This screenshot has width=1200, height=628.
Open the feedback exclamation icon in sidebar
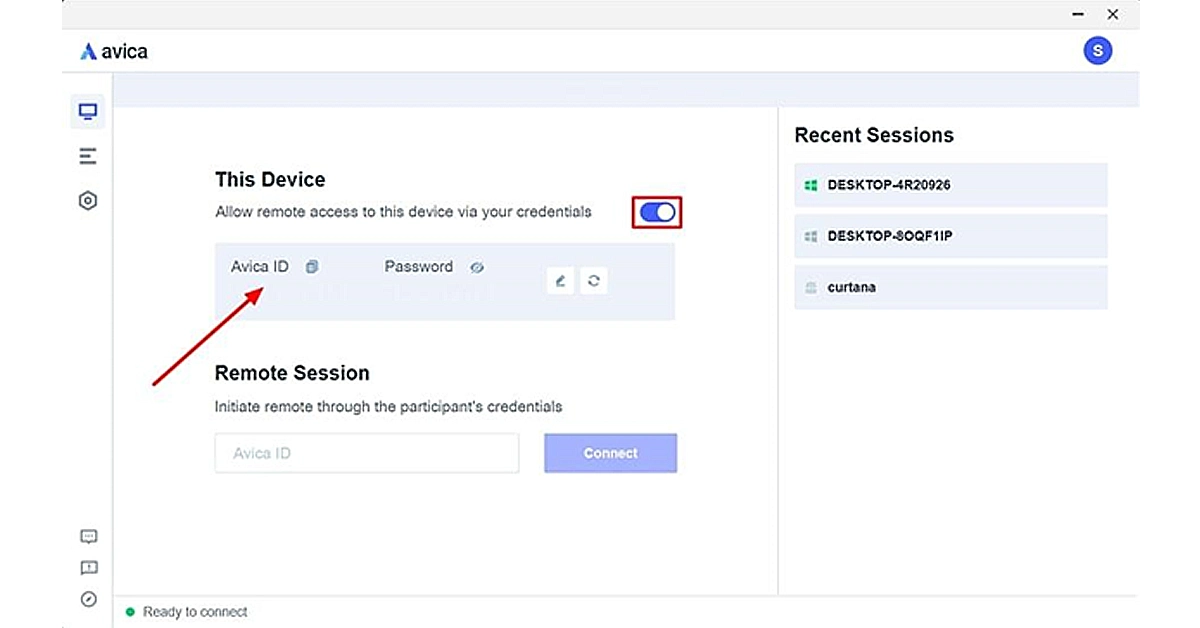coord(88,568)
